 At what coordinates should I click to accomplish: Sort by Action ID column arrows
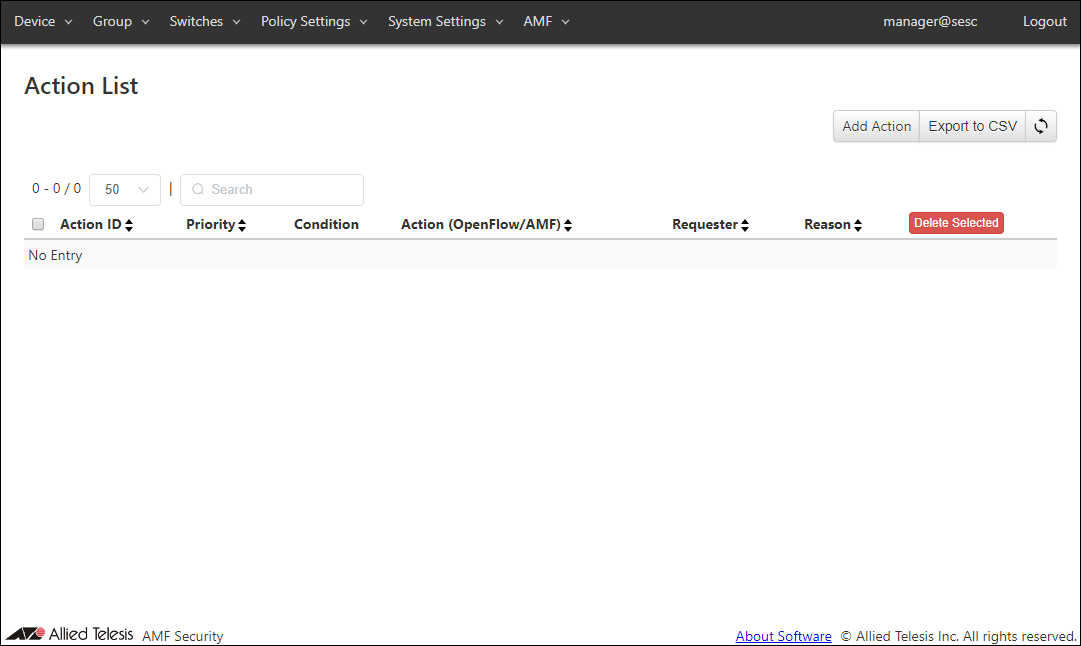(129, 225)
